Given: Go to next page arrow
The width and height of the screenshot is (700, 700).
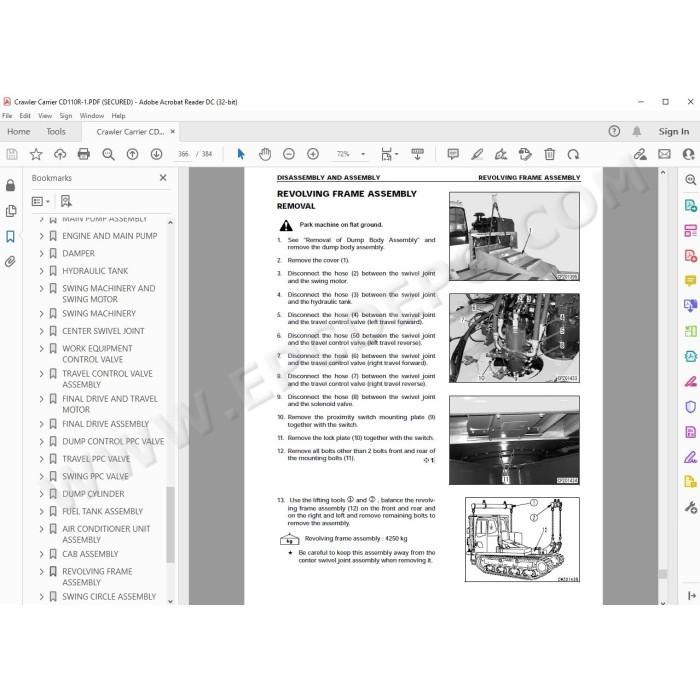Looking at the screenshot, I should (156, 154).
